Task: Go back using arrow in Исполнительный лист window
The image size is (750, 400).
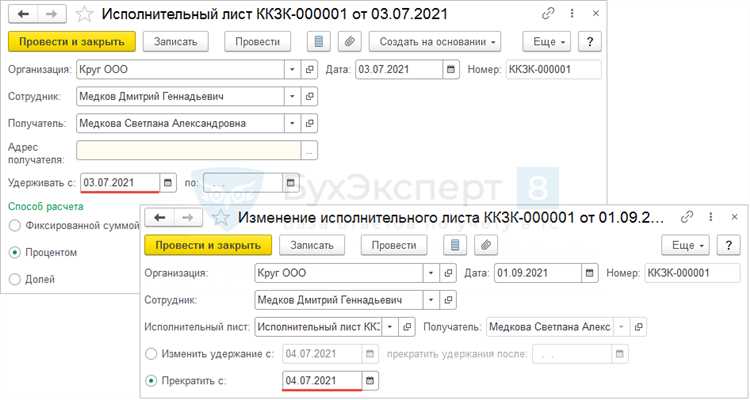Action: (23, 14)
